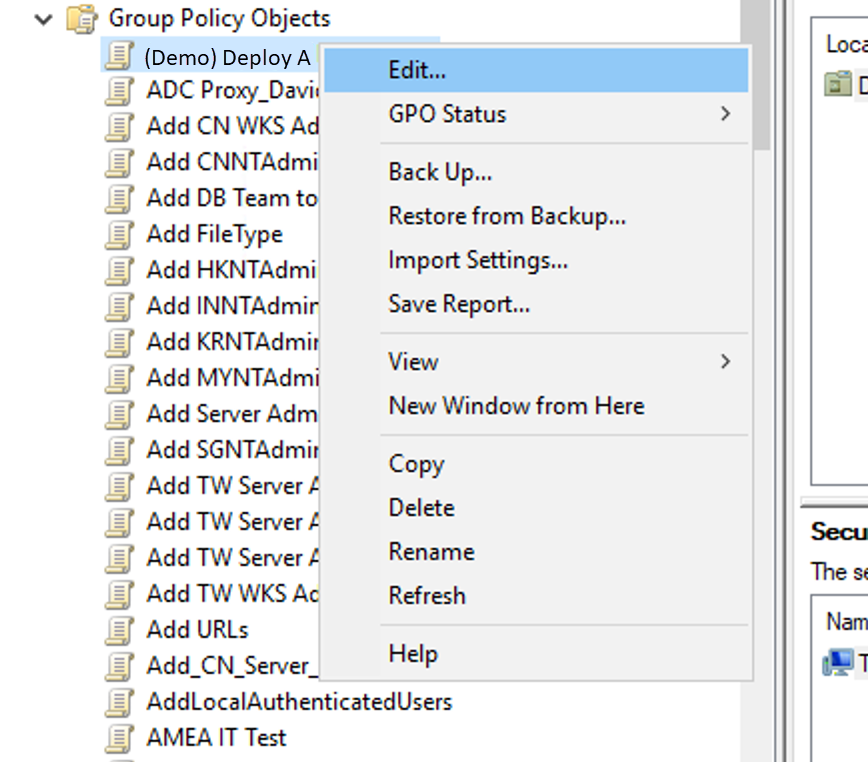
Task: Open the View submenu arrow
Action: click(725, 362)
